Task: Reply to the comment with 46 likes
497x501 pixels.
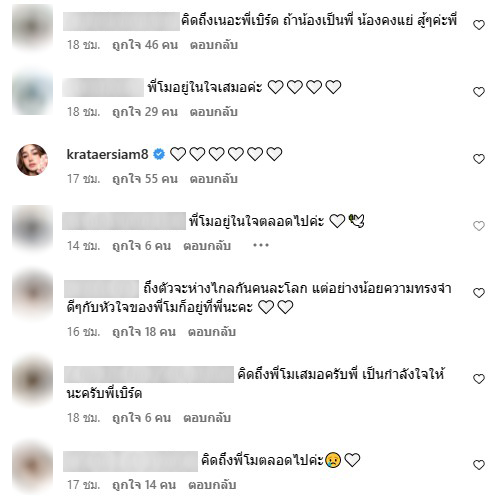Action: click(214, 45)
